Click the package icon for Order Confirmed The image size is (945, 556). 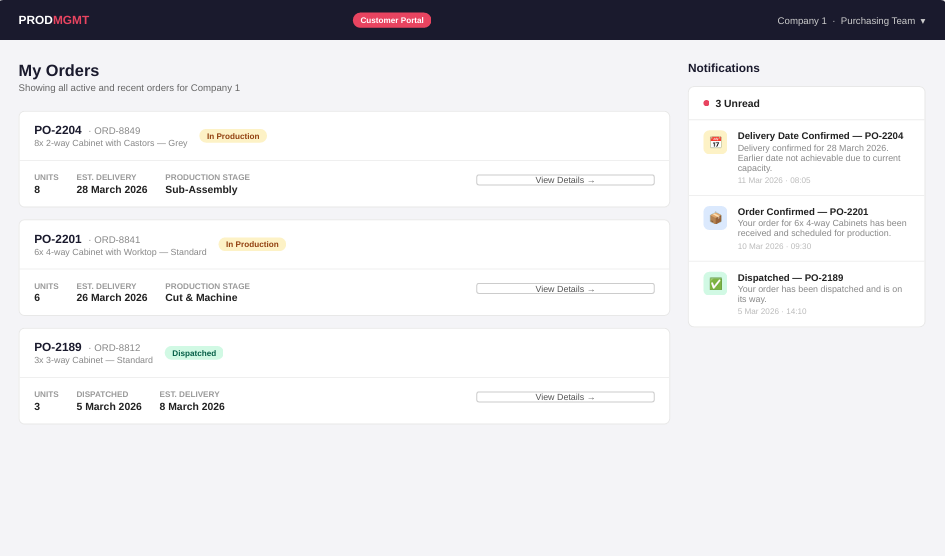coord(715,218)
